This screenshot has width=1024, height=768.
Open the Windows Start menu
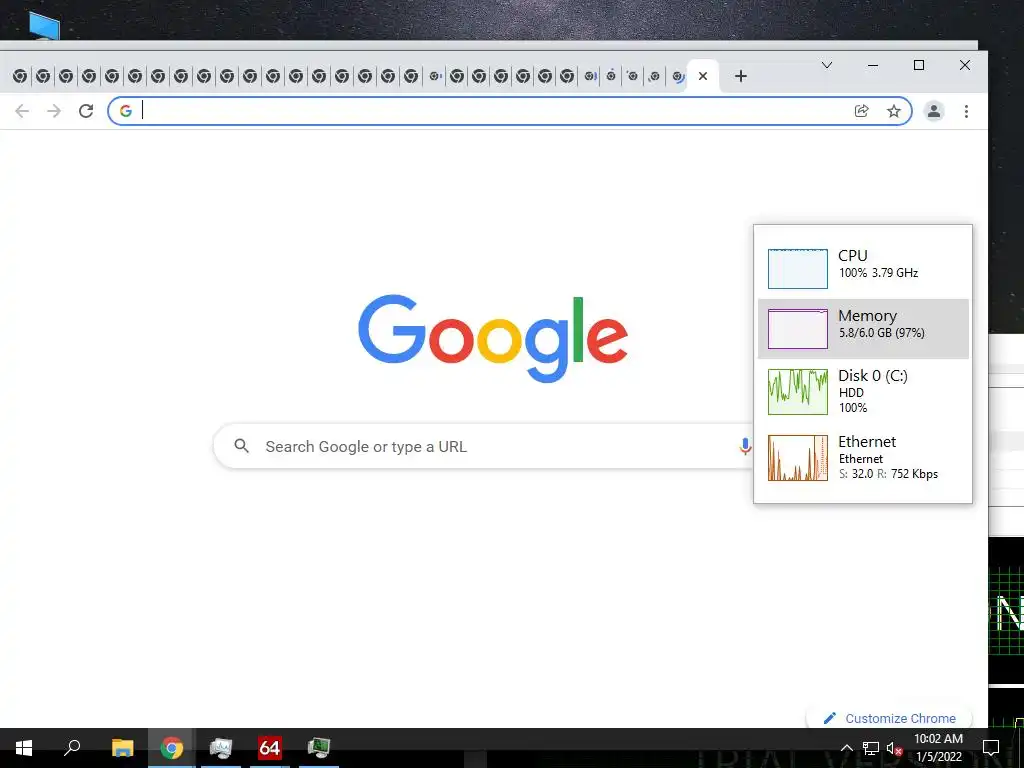(x=24, y=748)
